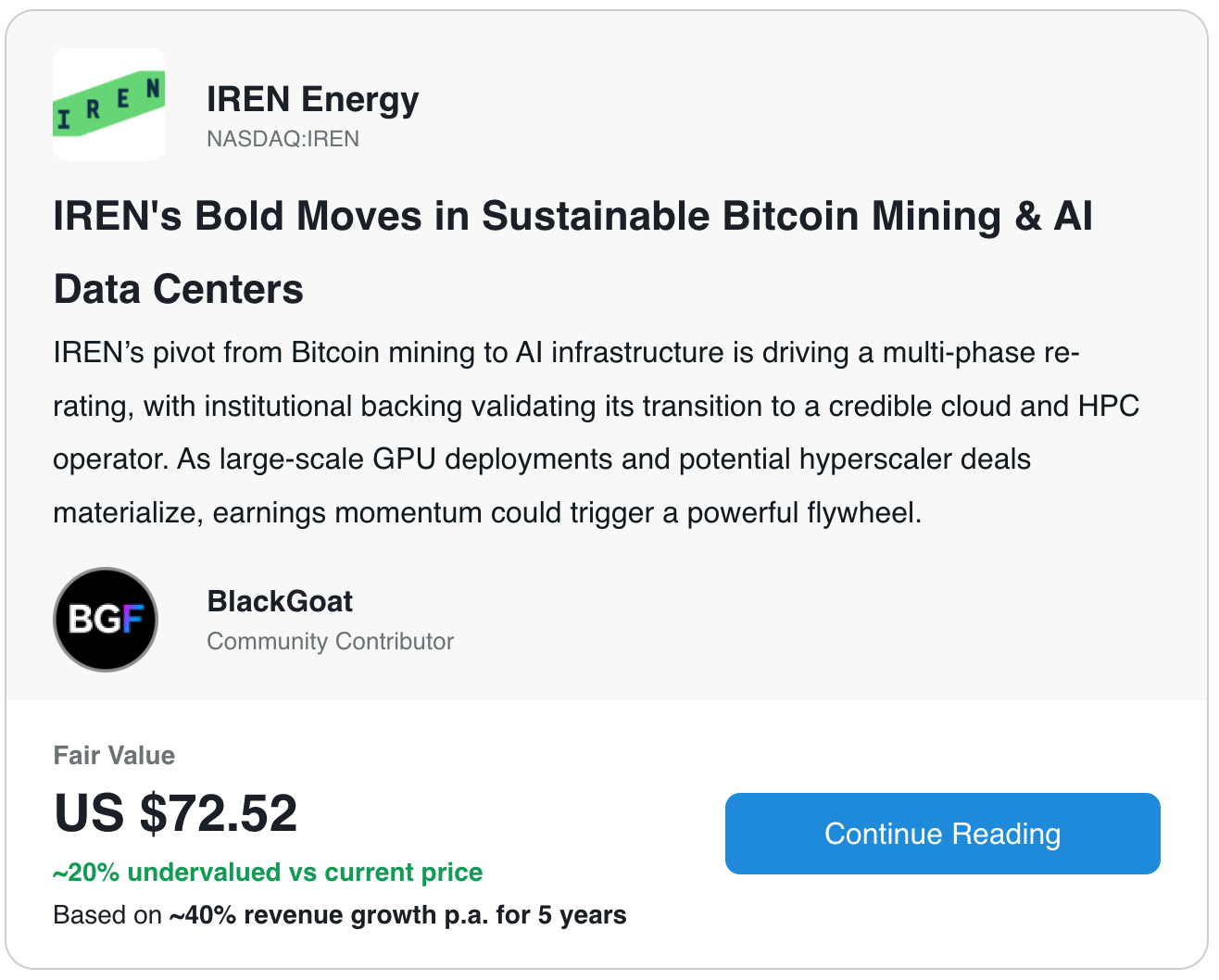
Task: Click the "Data Centers" headline line
Action: (x=179, y=289)
